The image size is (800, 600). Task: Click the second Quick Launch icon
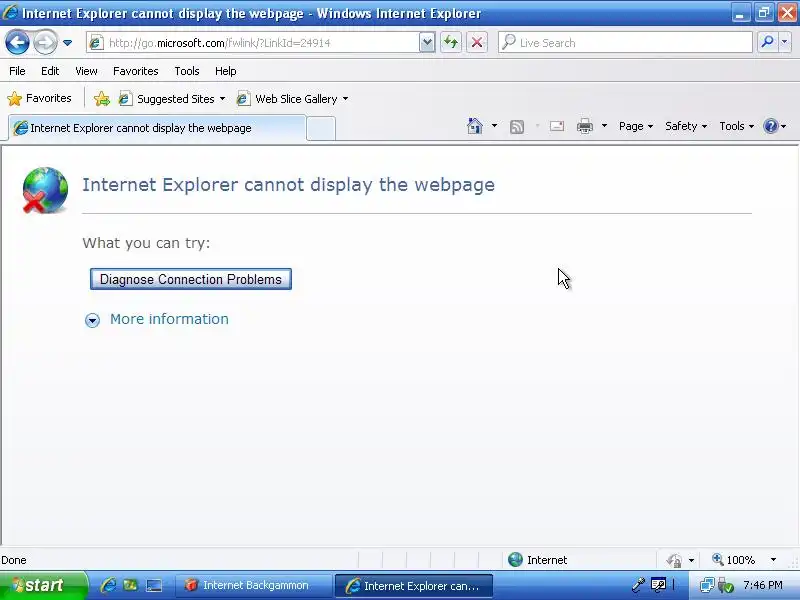click(131, 585)
